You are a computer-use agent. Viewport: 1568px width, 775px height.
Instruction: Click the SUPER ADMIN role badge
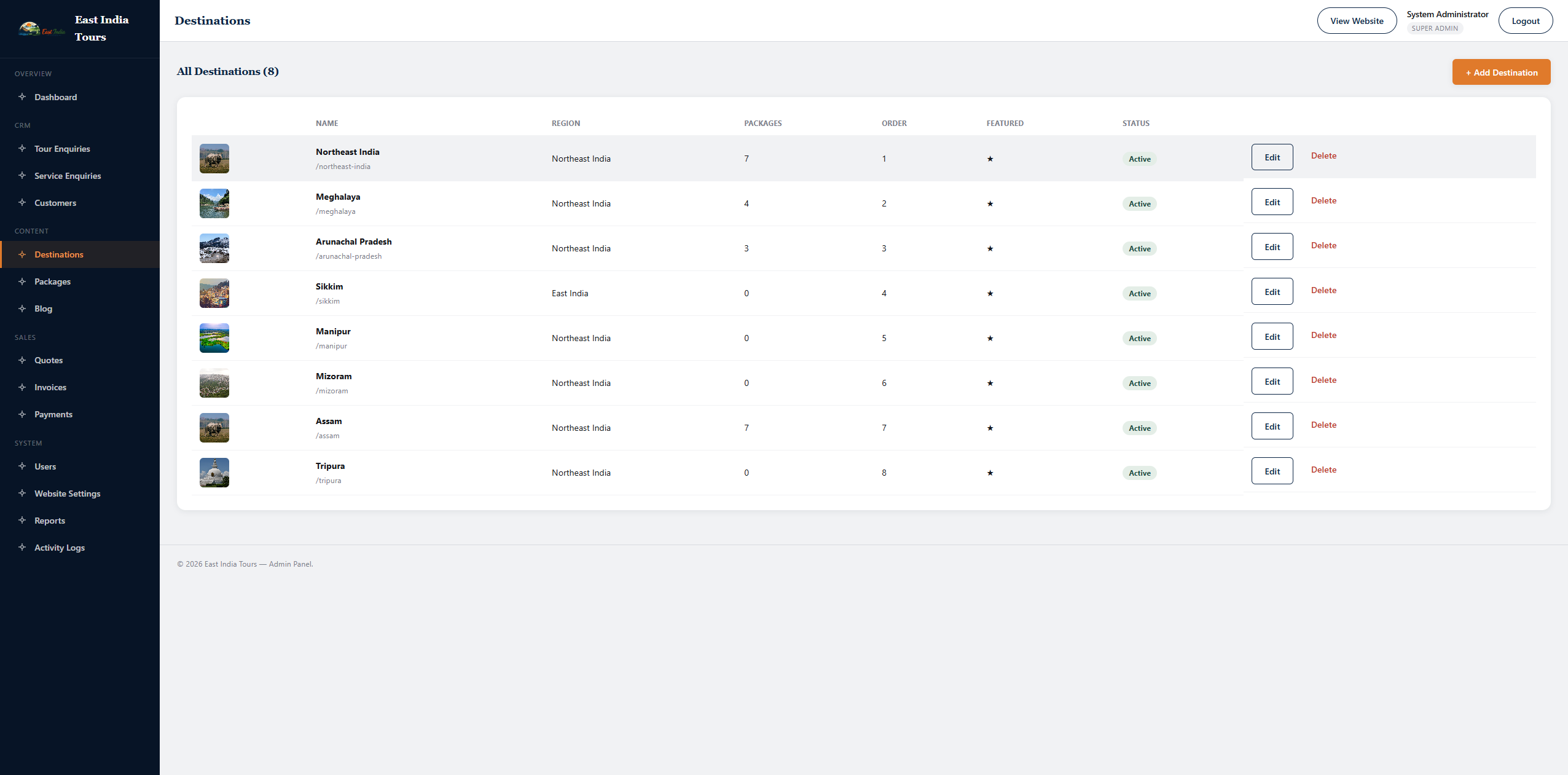pyautogui.click(x=1434, y=28)
